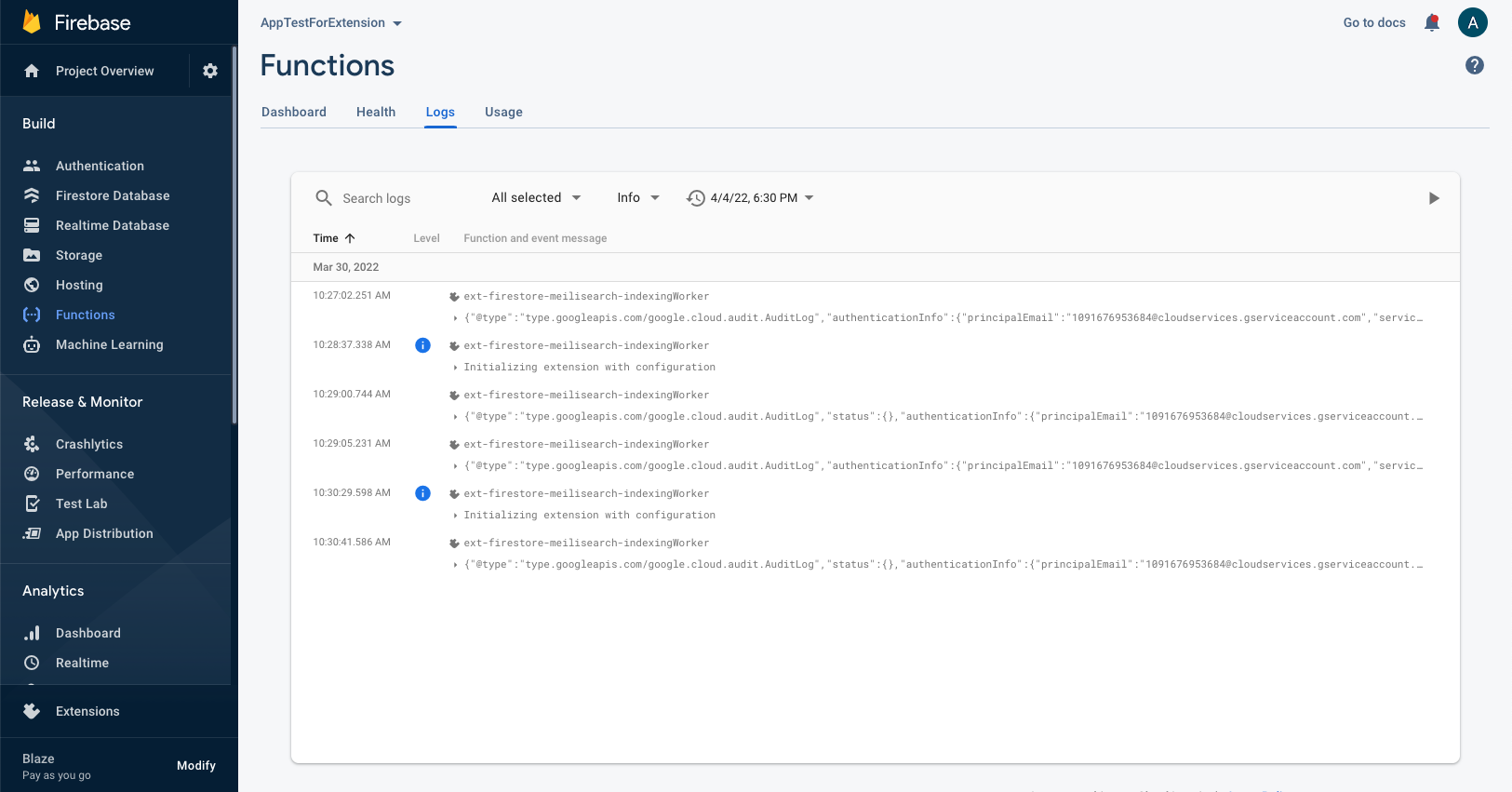Click the Realtime Database icon
Viewport: 1512px width, 792px height.
32,225
